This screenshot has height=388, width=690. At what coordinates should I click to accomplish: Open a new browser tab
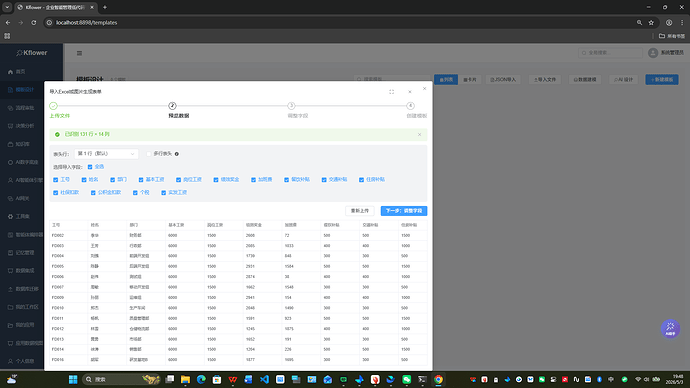point(105,7)
